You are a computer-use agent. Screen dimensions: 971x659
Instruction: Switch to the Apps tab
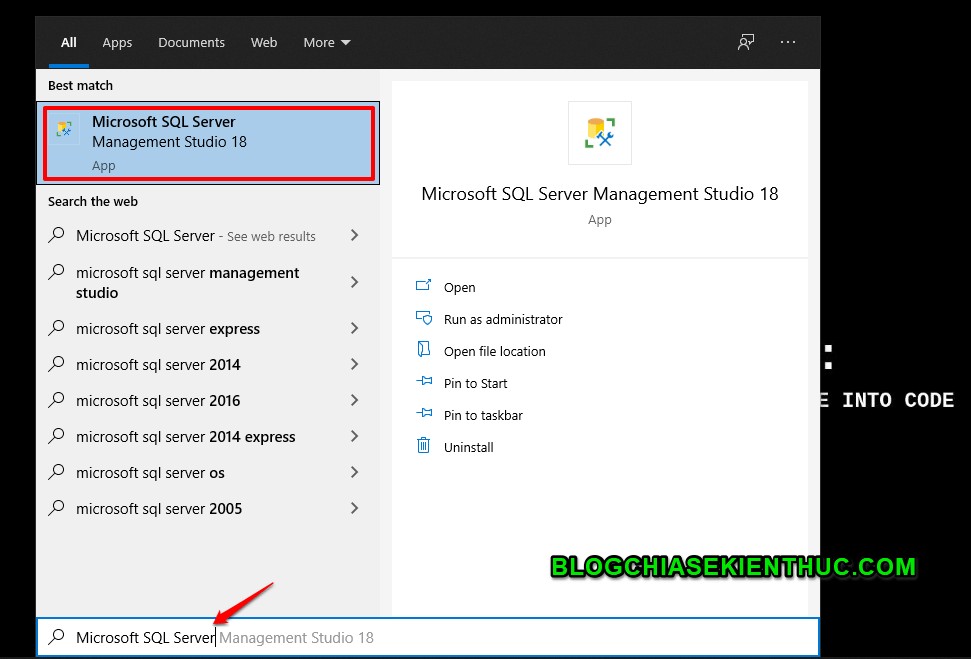coord(117,43)
